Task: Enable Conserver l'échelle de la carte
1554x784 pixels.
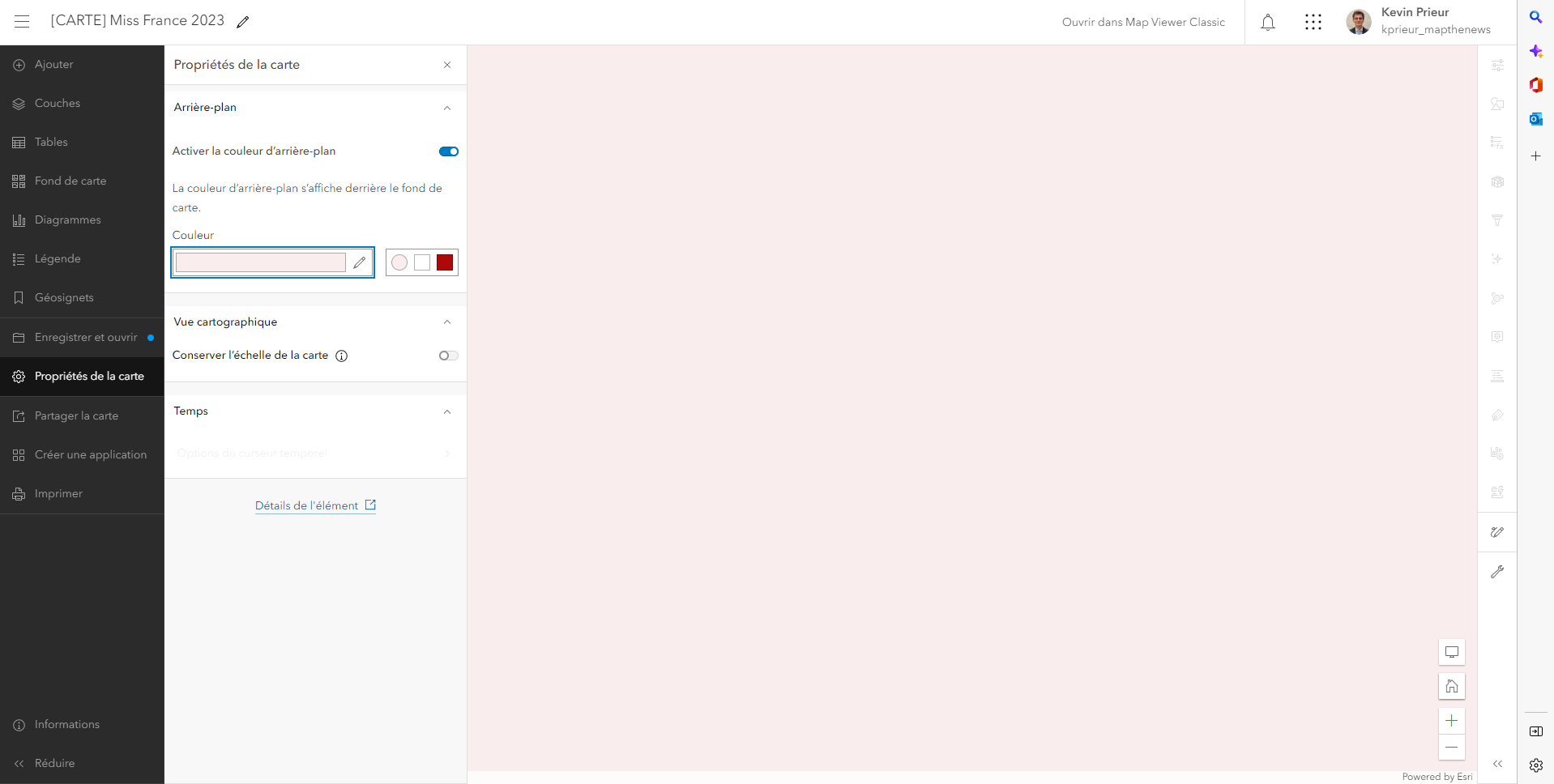Action: tap(448, 356)
